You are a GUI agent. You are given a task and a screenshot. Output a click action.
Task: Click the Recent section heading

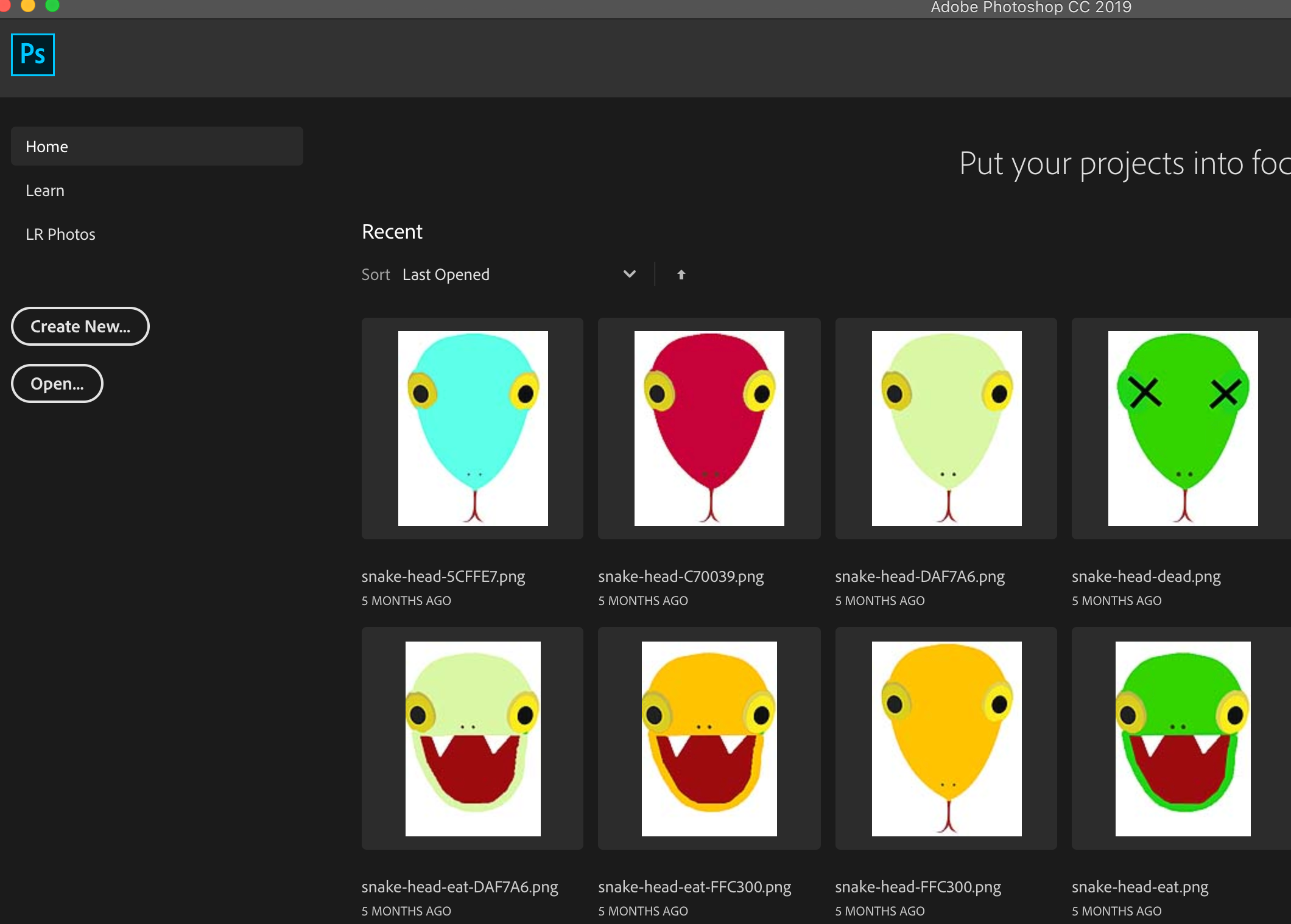click(x=392, y=231)
